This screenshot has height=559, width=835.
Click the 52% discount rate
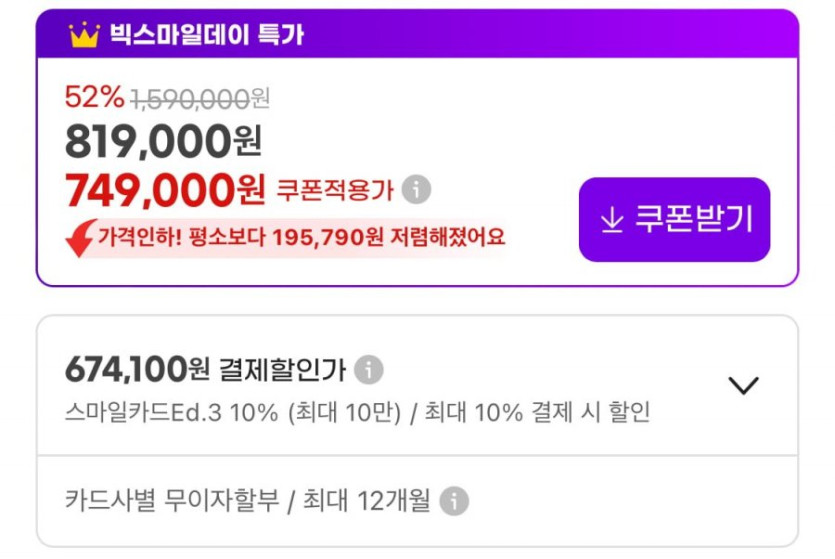94,97
